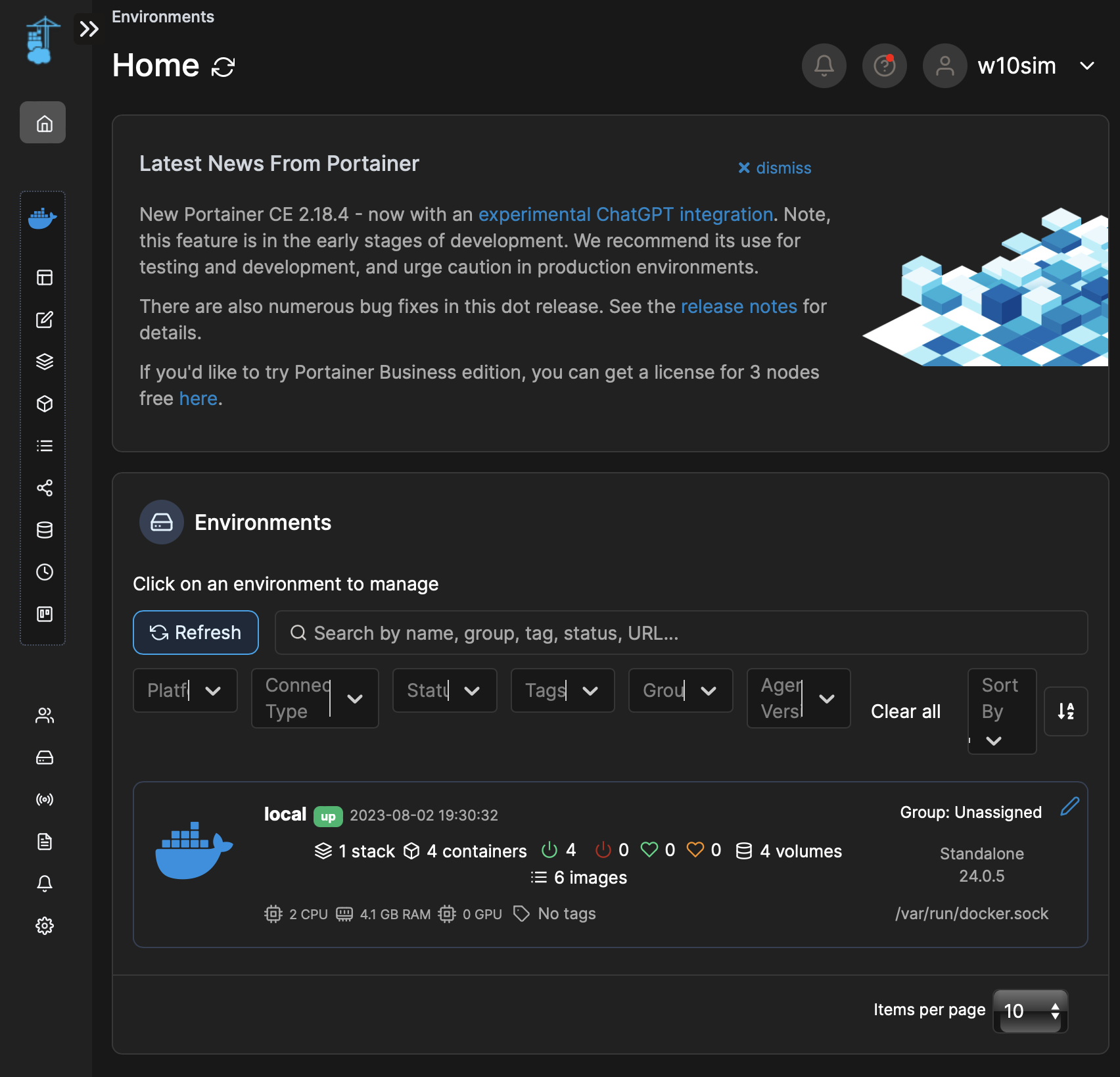Open Settings gear icon in sidebar
Viewport: 1120px width, 1077px height.
pos(44,926)
